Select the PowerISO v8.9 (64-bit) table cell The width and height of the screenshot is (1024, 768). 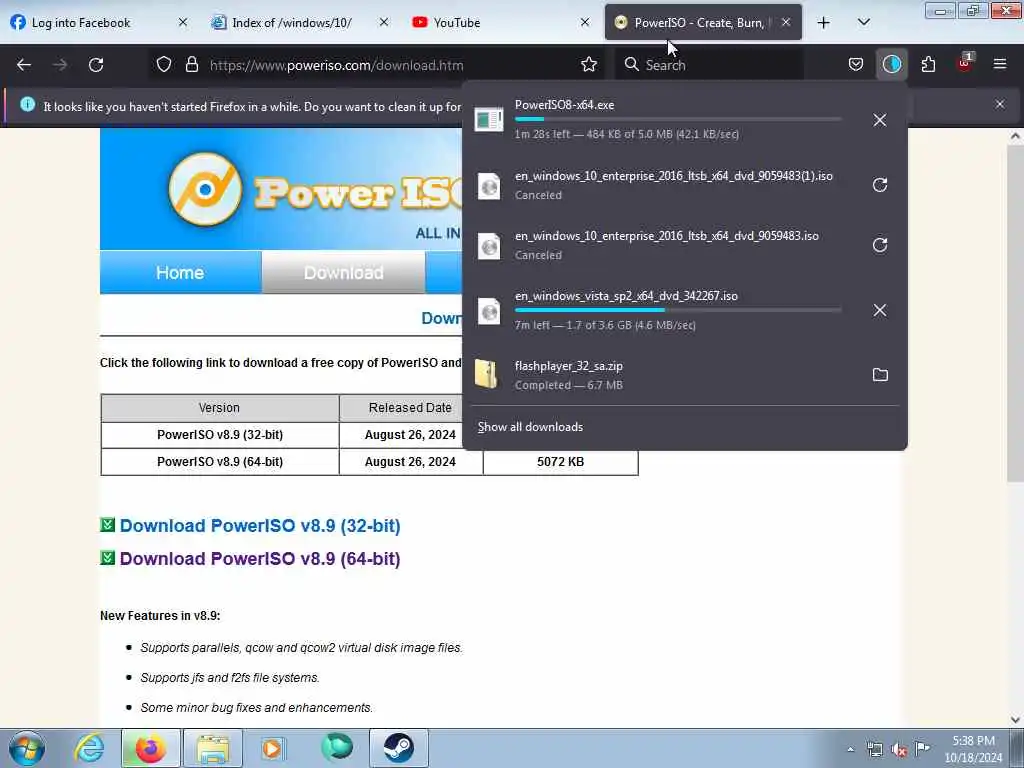click(x=220, y=462)
